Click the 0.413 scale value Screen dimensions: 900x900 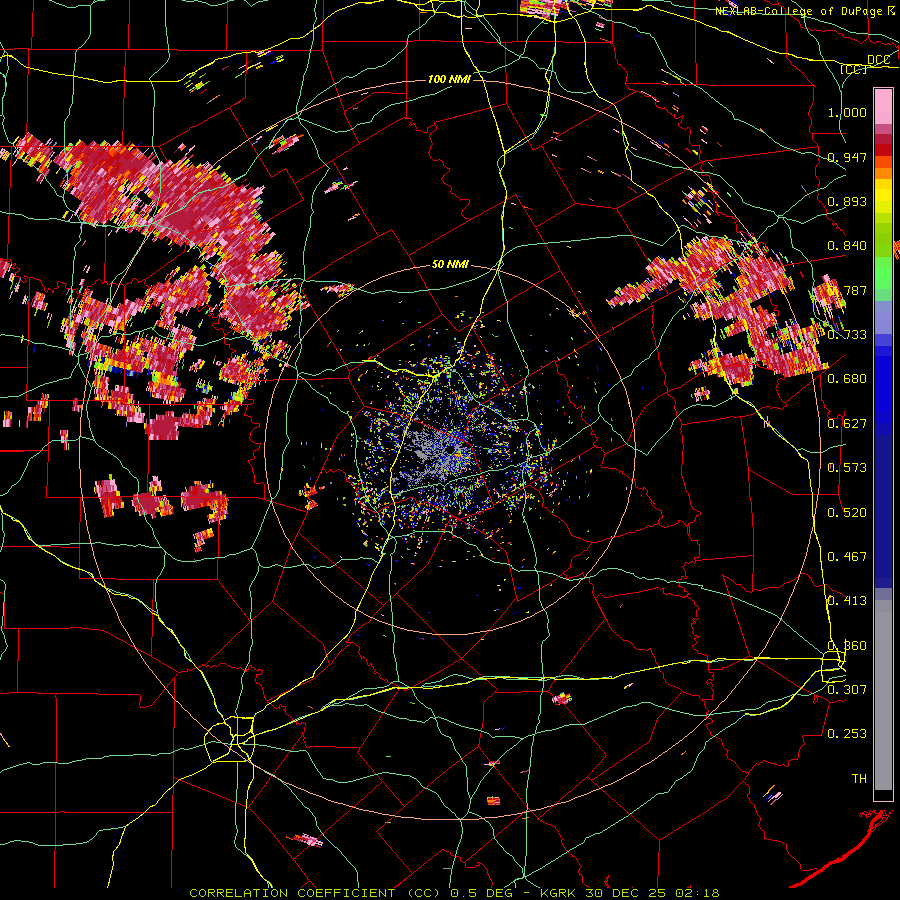(847, 600)
